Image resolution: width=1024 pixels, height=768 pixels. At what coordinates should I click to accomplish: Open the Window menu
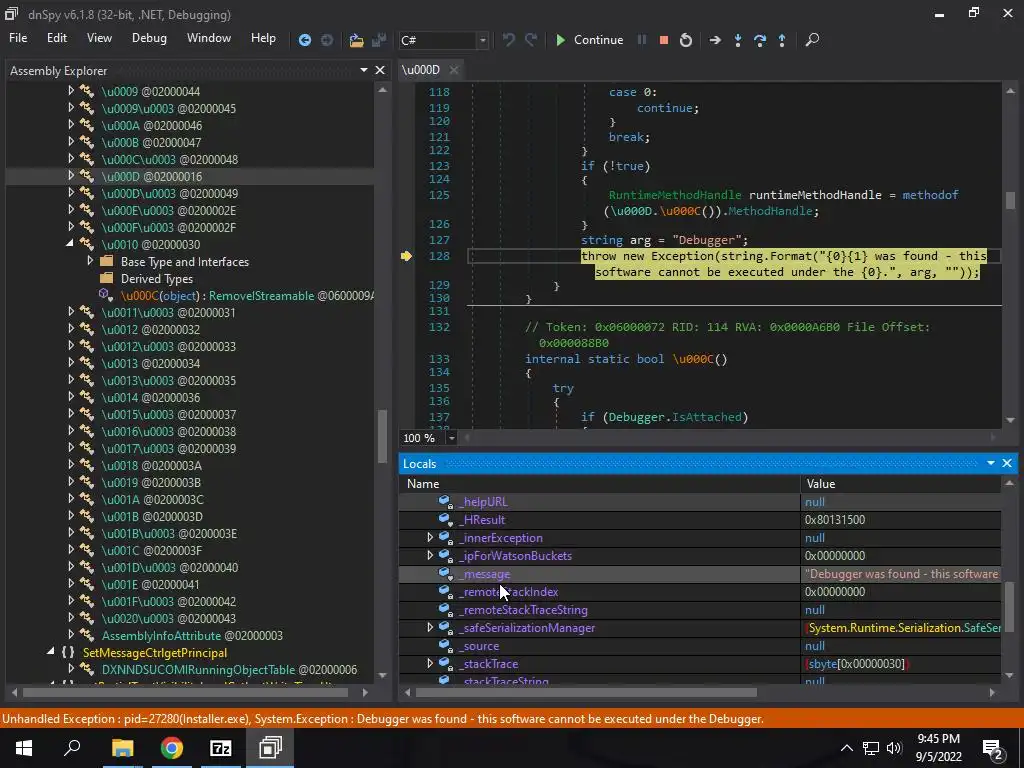click(208, 38)
